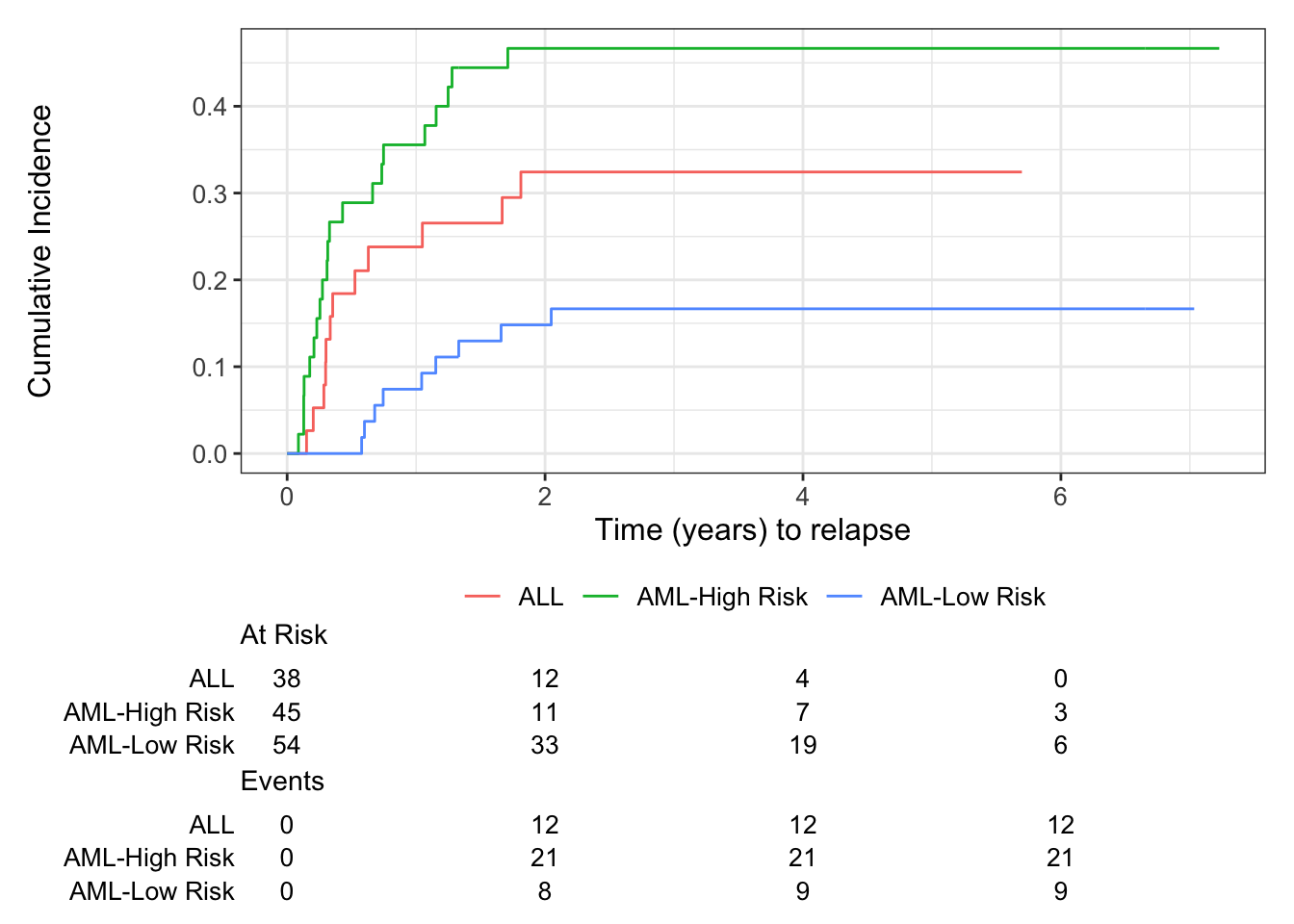This screenshot has width=1294, height=924.
Task: Click the At Risk table heading
Action: (284, 635)
